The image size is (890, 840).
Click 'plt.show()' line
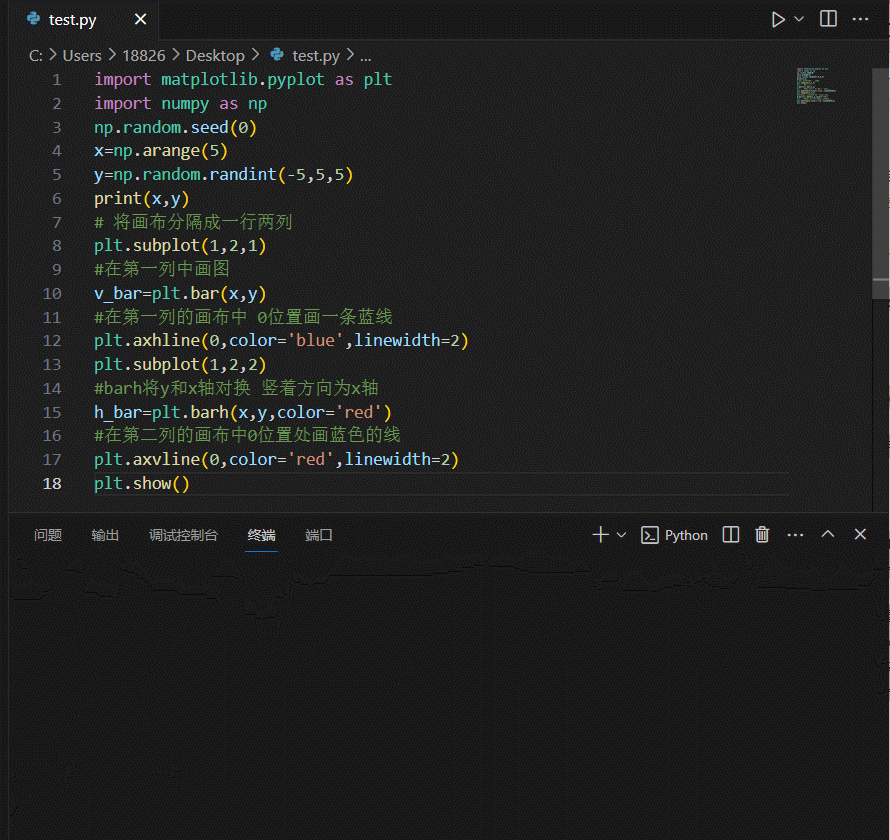[x=141, y=484]
